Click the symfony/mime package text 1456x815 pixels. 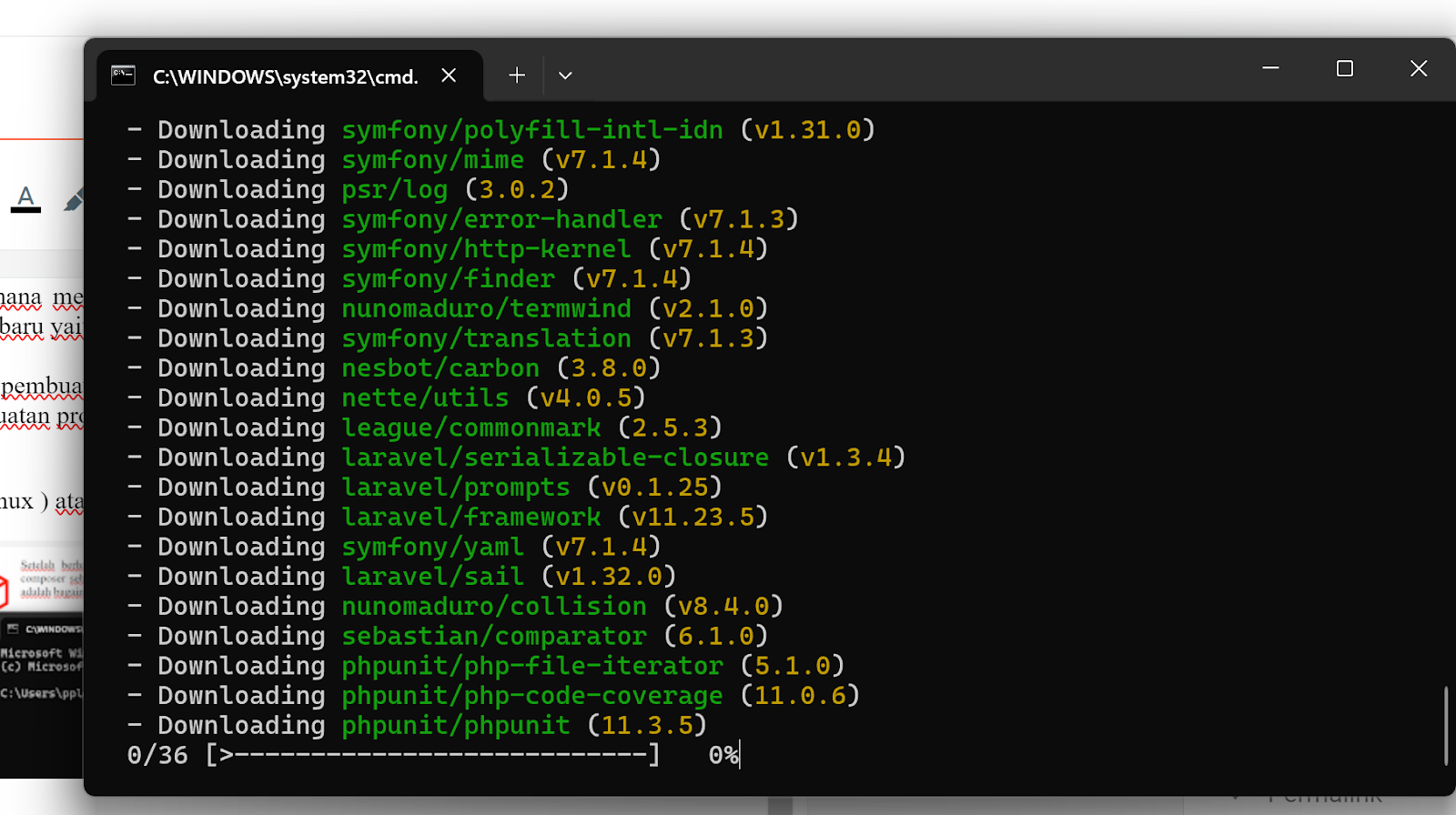[x=433, y=160]
